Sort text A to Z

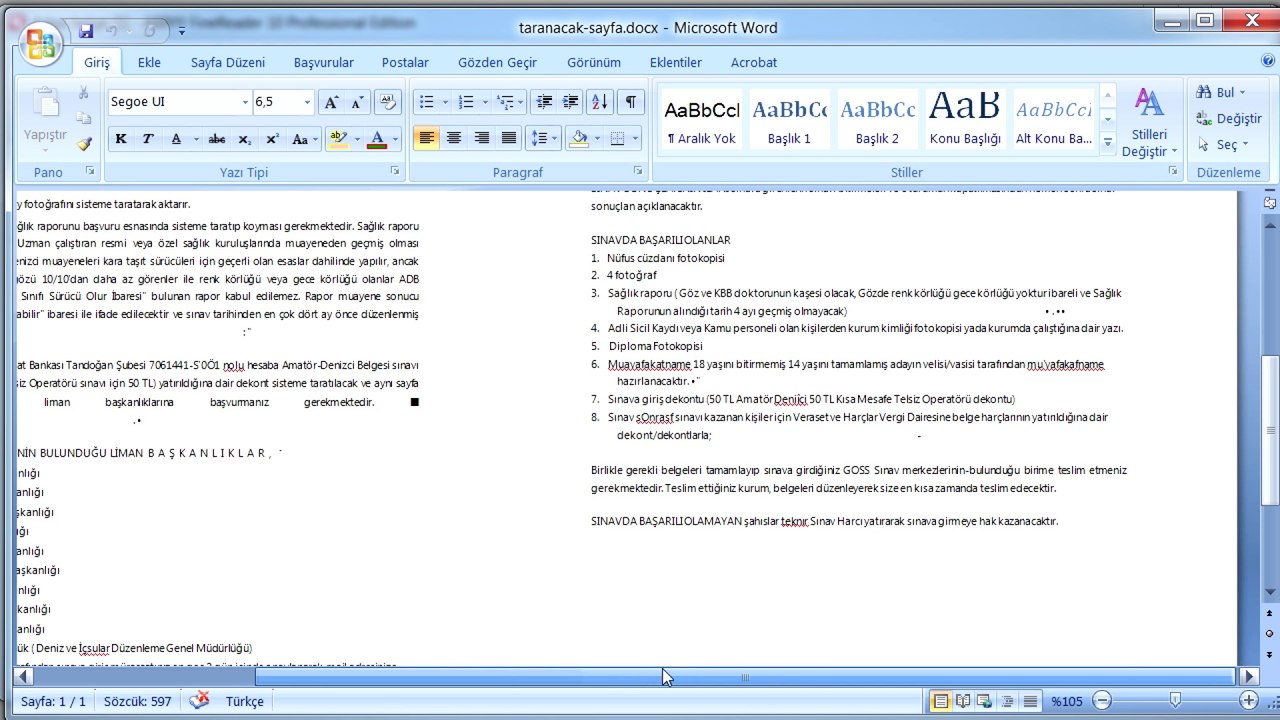pyautogui.click(x=599, y=102)
